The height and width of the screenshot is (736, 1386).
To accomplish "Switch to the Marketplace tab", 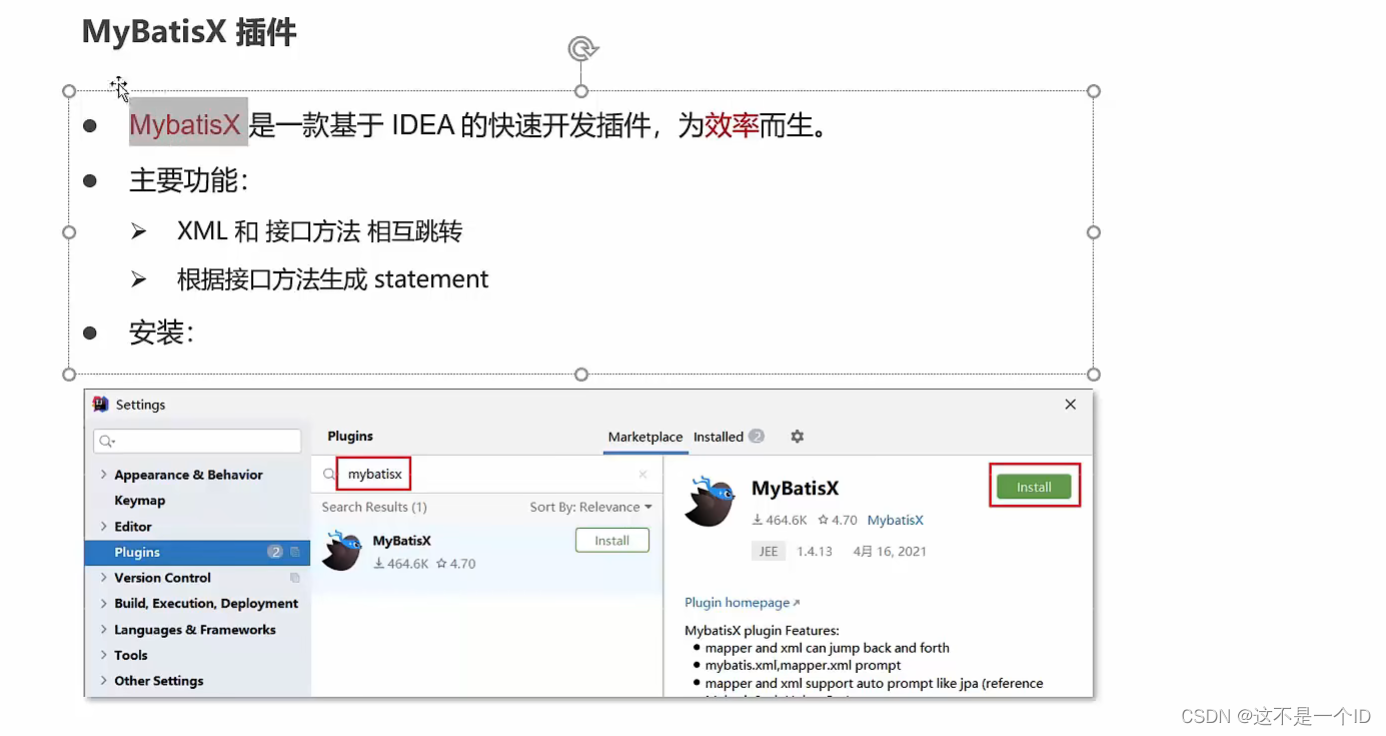I will point(645,437).
